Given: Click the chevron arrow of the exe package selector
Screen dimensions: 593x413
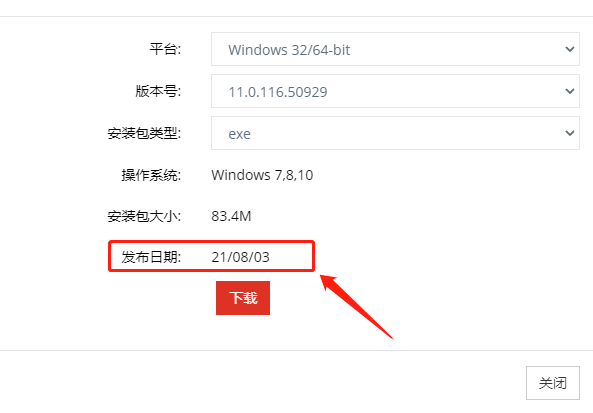Looking at the screenshot, I should (570, 133).
